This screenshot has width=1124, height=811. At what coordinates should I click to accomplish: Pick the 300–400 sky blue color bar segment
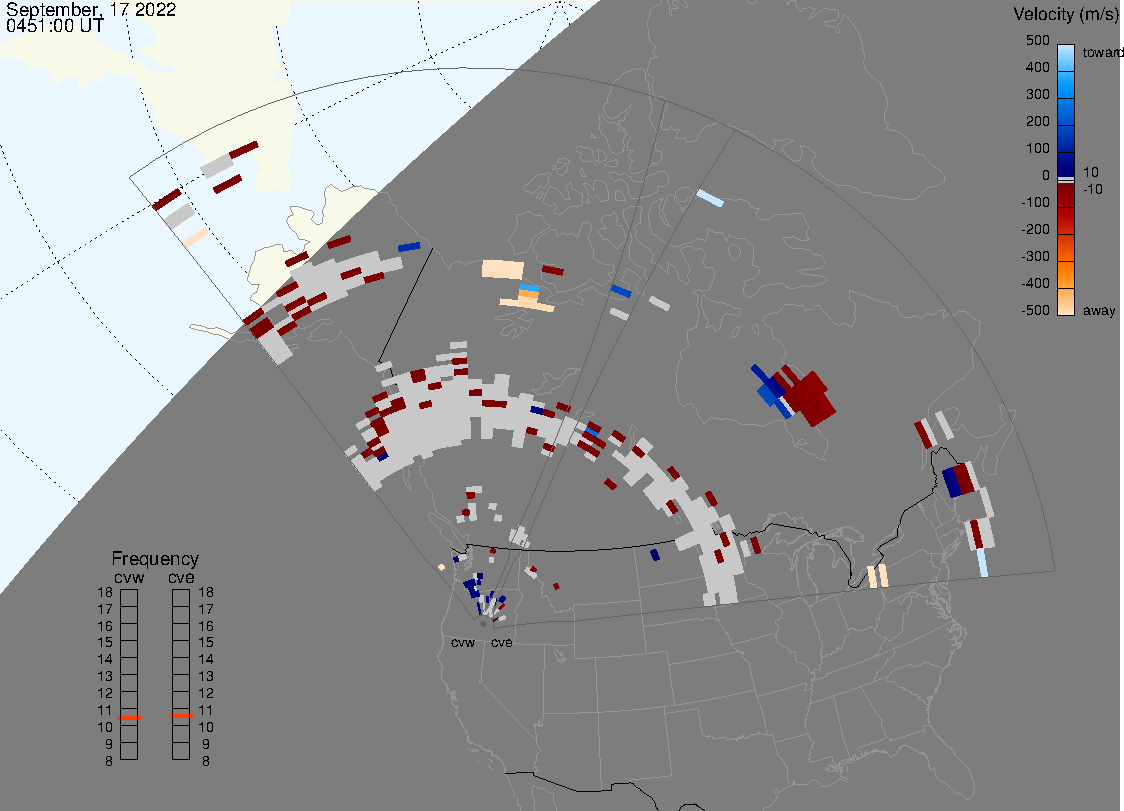(x=1066, y=85)
